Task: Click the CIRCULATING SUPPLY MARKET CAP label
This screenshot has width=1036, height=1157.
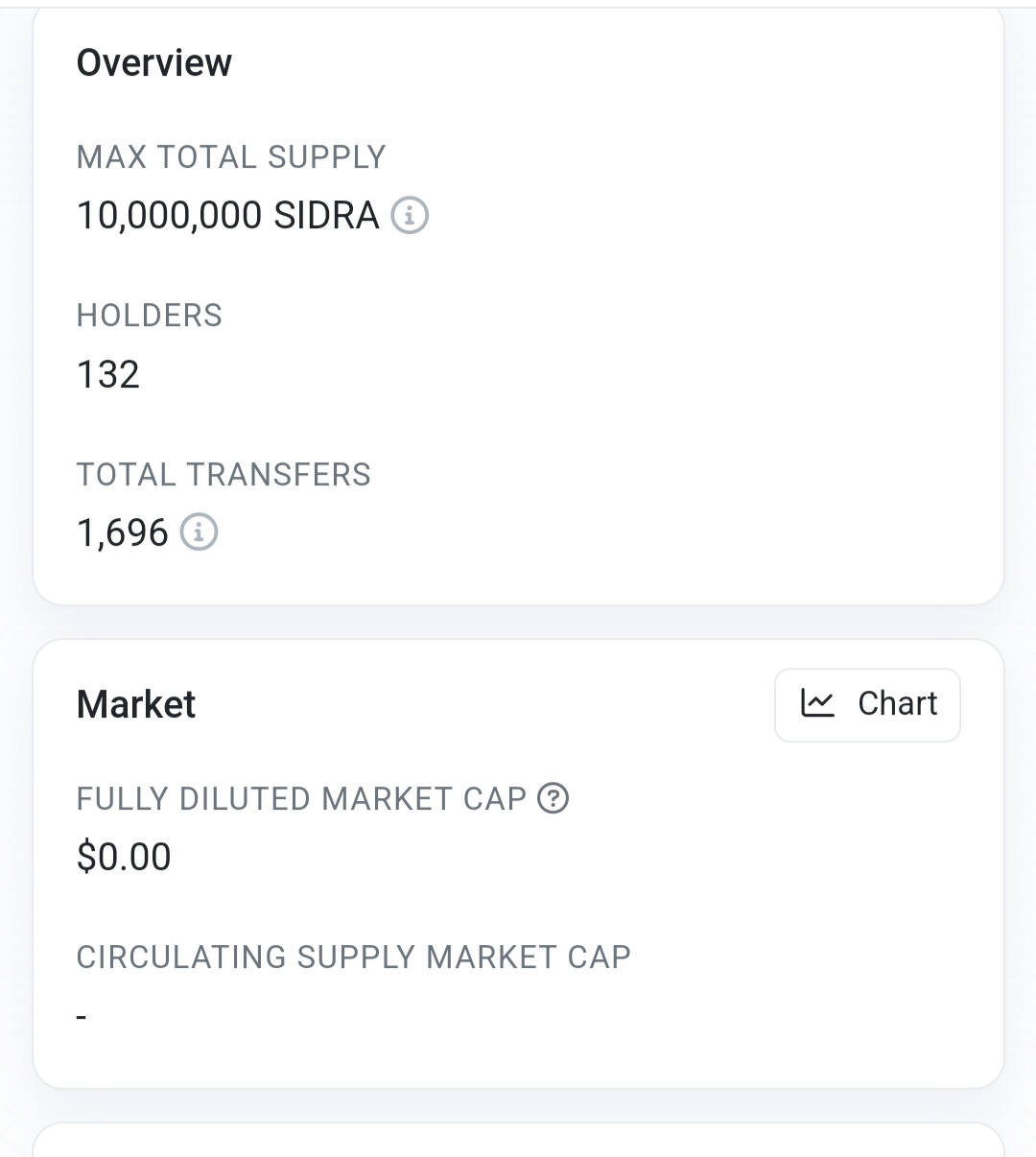Action: click(x=354, y=956)
